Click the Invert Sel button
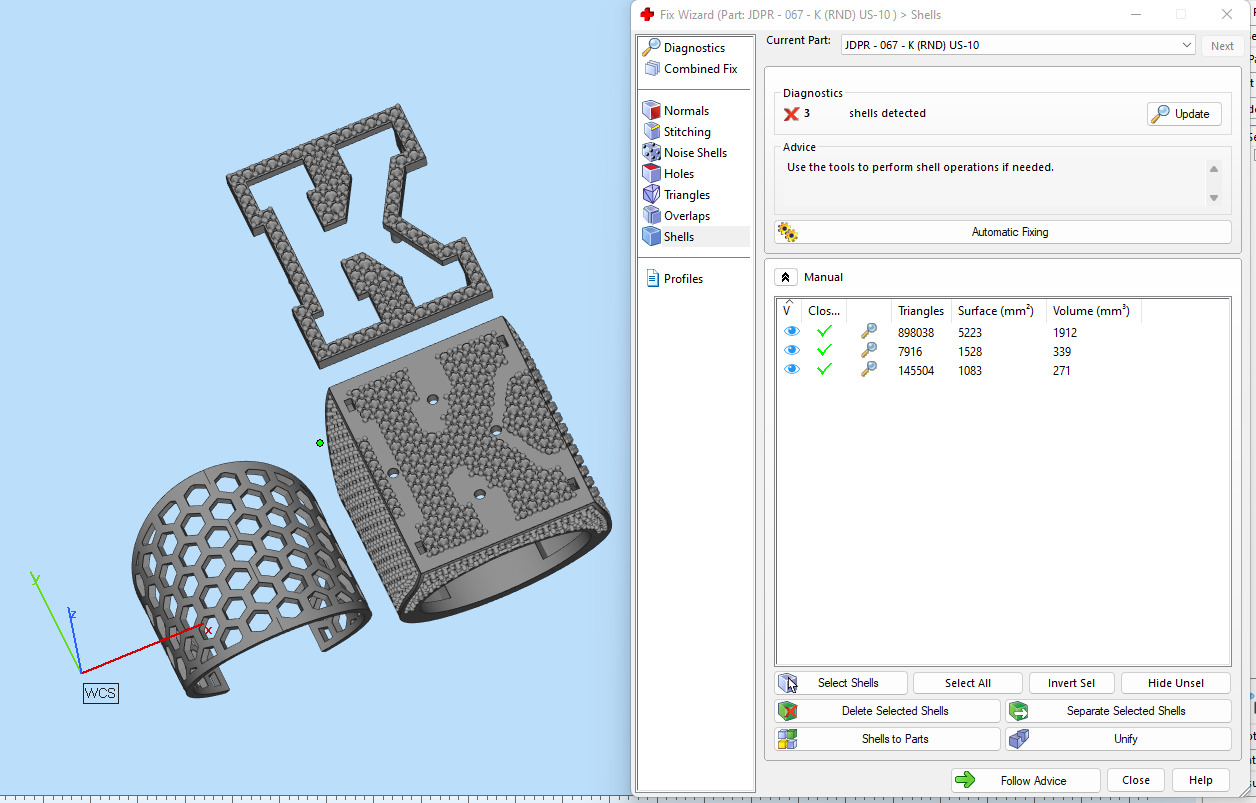The image size is (1256, 803). click(1071, 683)
